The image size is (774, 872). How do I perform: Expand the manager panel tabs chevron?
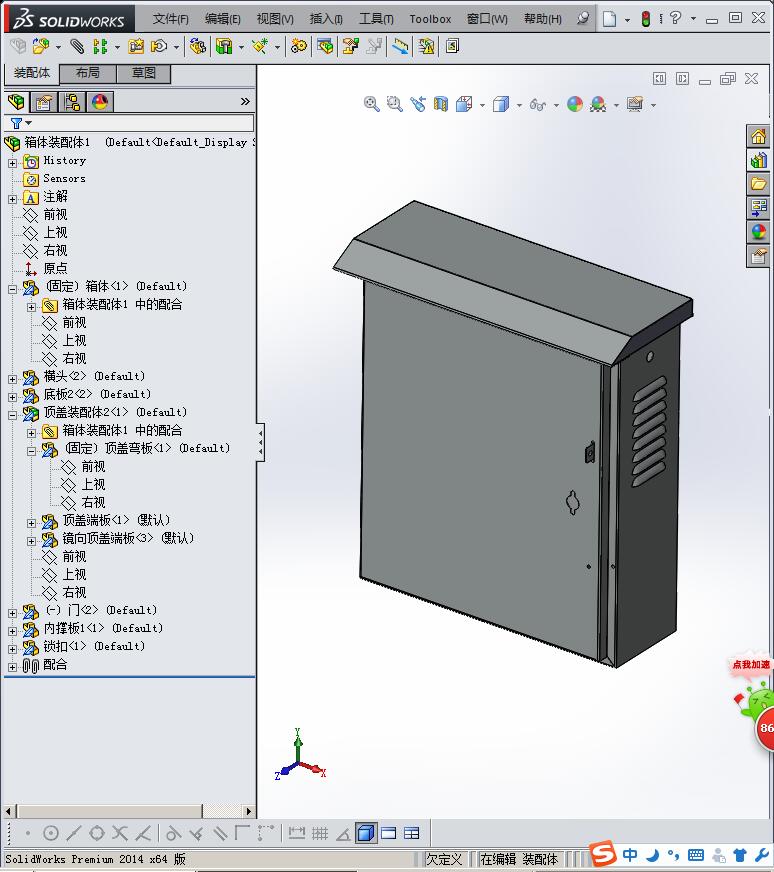click(x=245, y=101)
